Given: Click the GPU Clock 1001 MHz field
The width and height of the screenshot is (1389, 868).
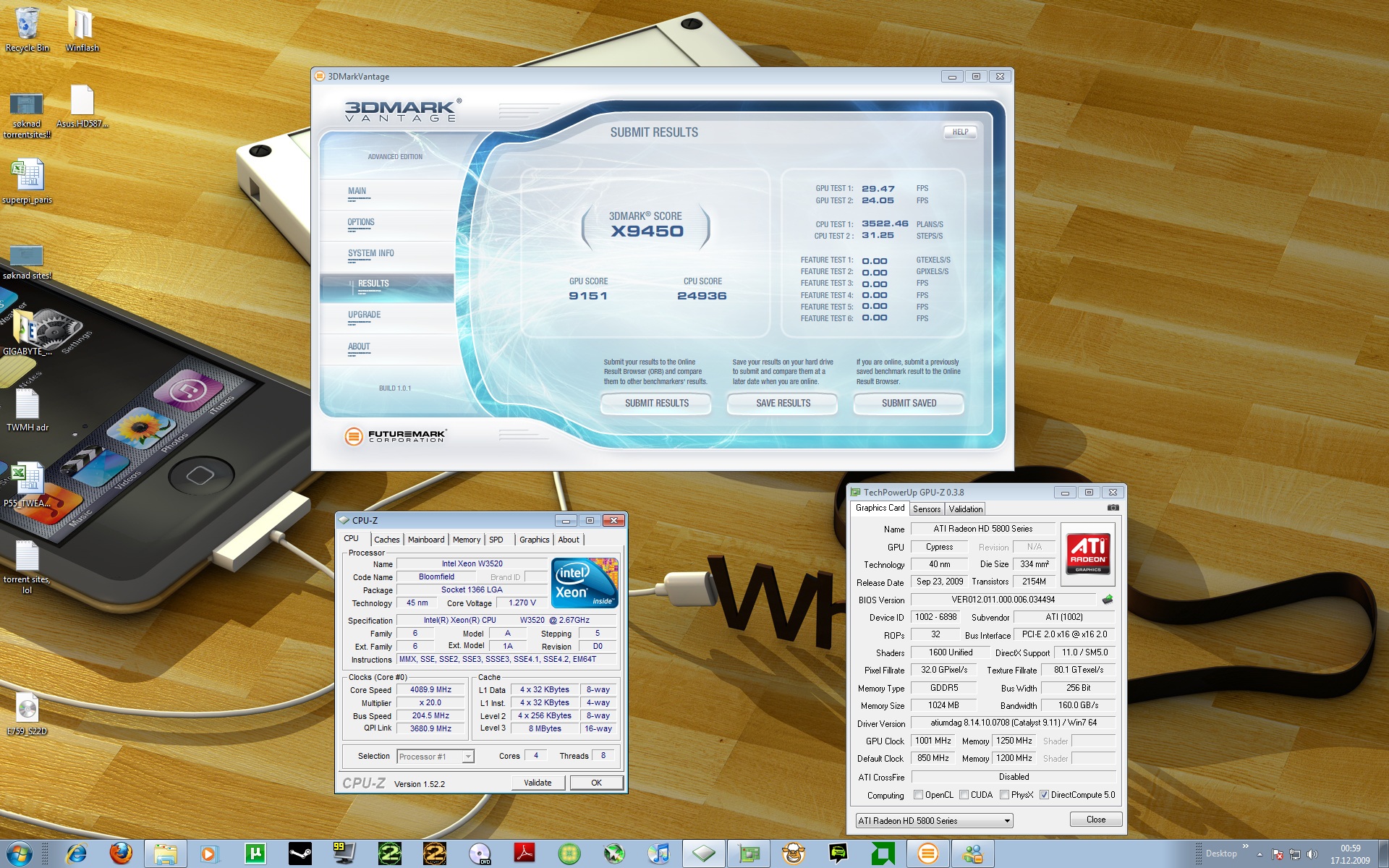Looking at the screenshot, I should pyautogui.click(x=933, y=741).
